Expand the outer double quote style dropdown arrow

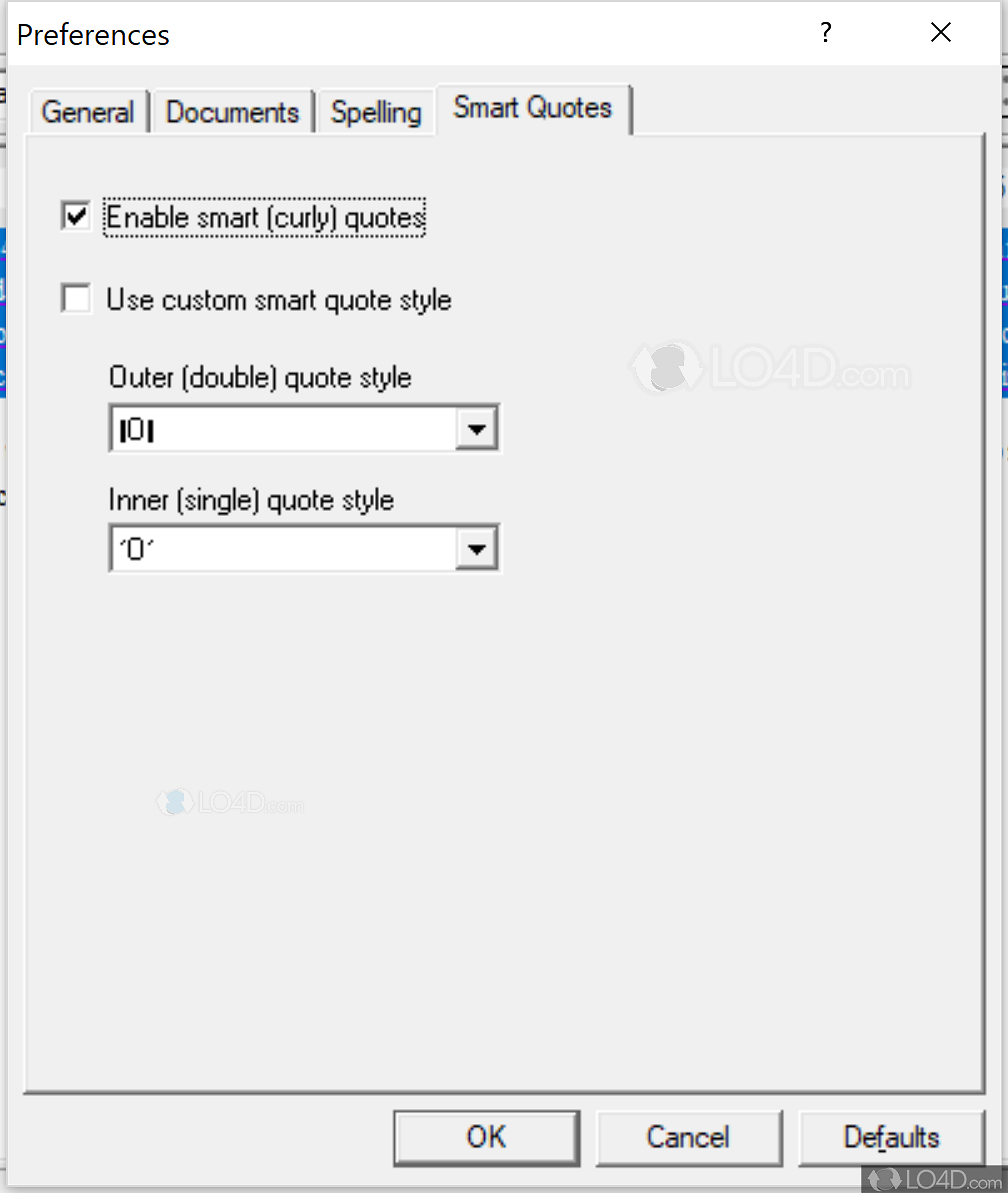pyautogui.click(x=477, y=430)
